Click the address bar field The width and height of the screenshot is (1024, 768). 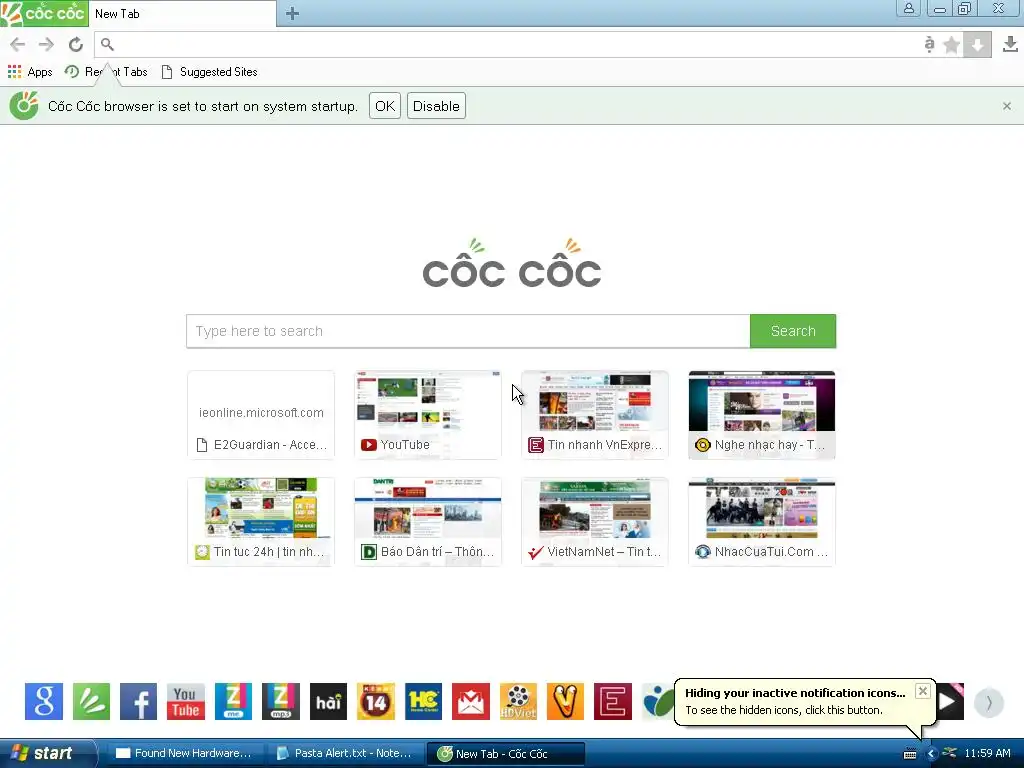pos(509,44)
